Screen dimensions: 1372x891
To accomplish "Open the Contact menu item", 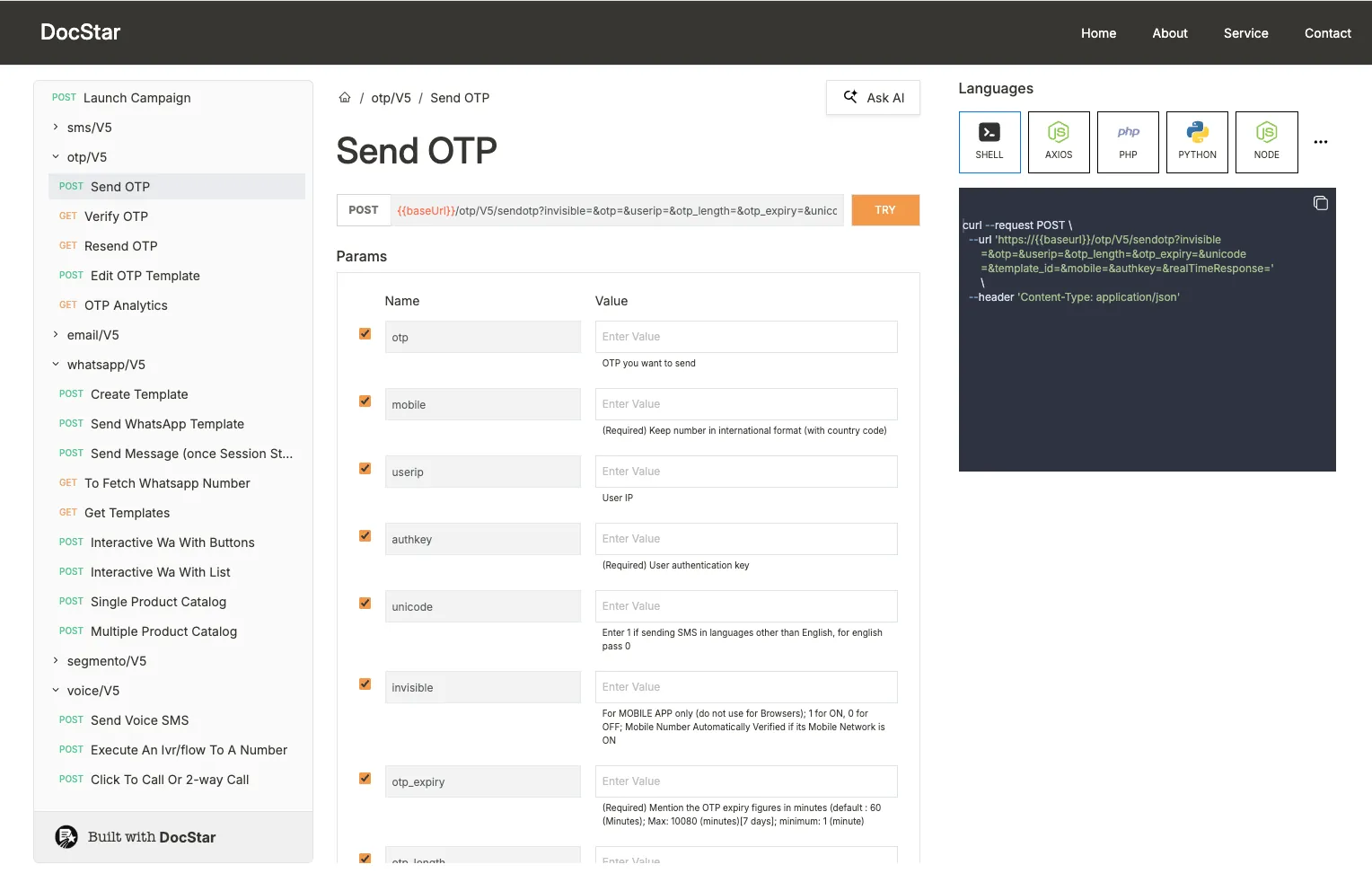I will [x=1327, y=32].
